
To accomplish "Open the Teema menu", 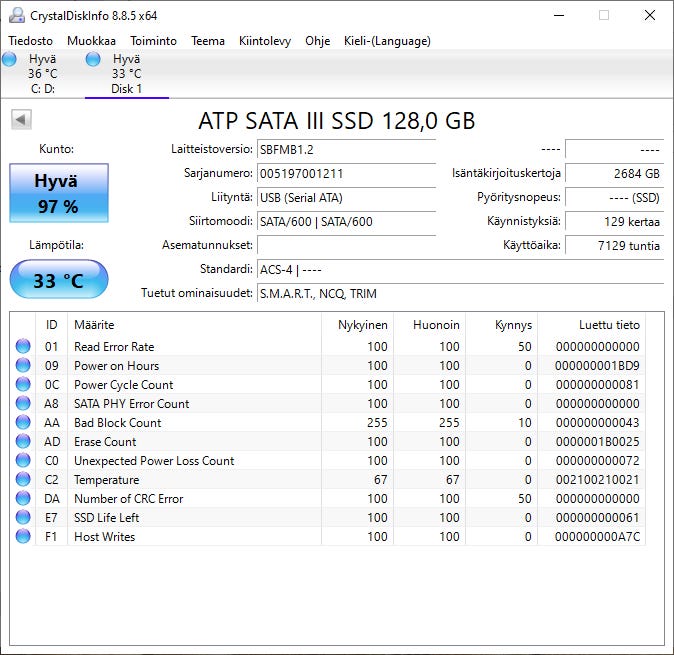I will (x=208, y=41).
